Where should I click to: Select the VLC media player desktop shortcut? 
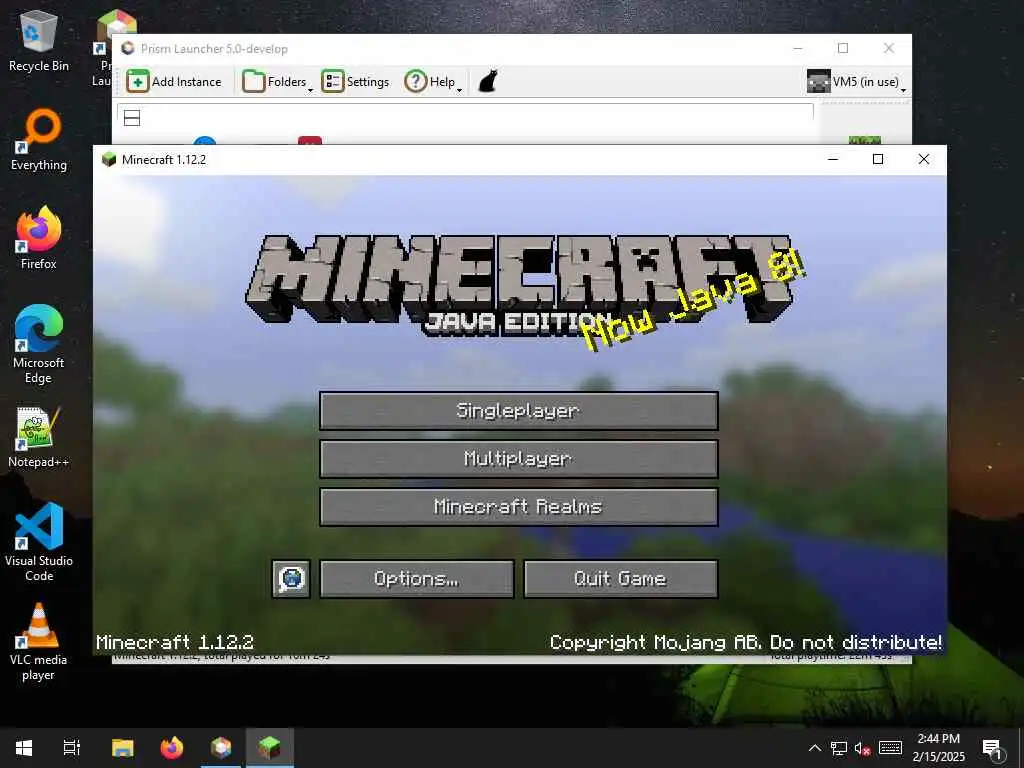point(39,642)
